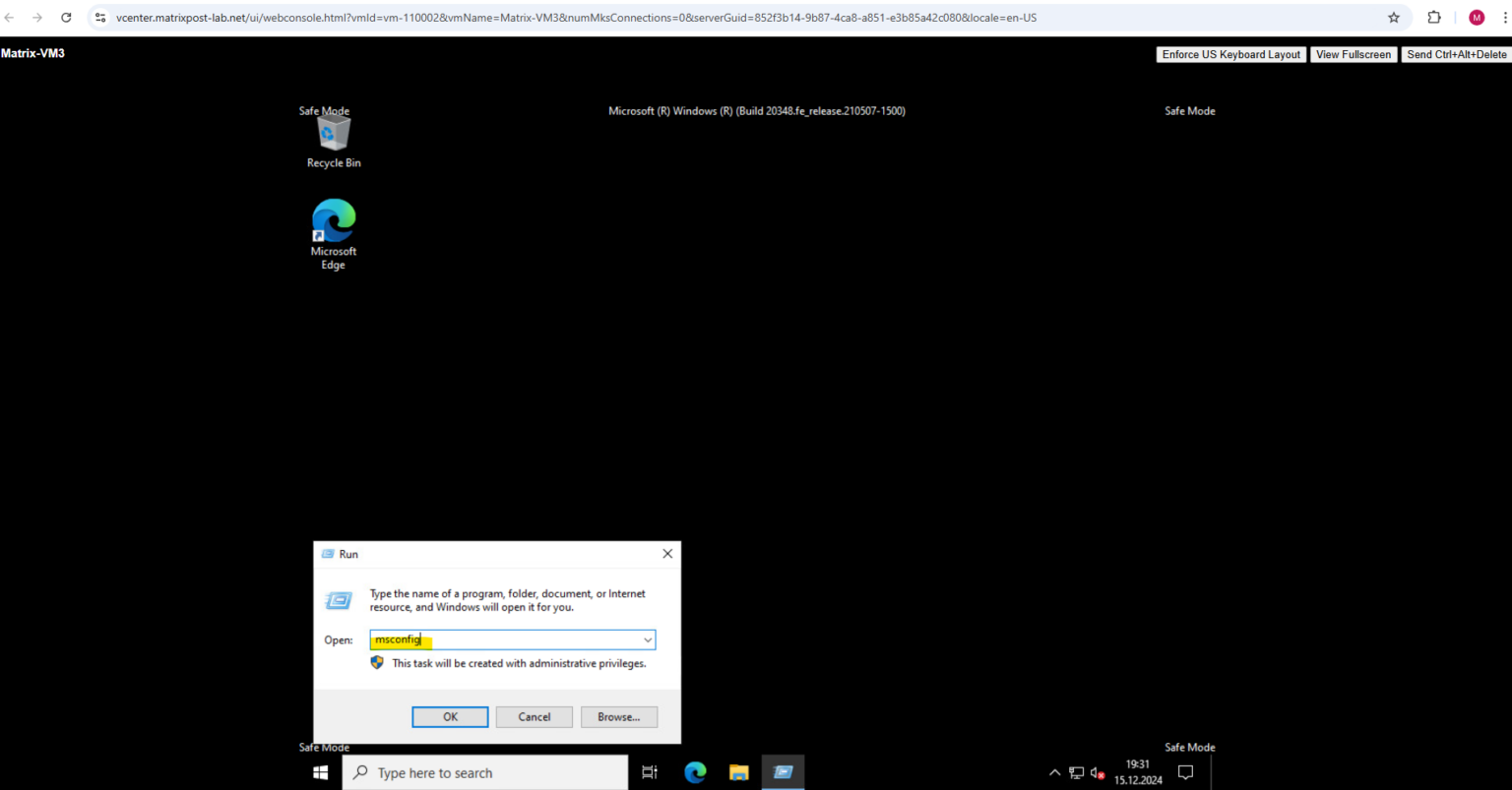Open the Recycle Bin
This screenshot has width=1512, height=790.
point(333,133)
